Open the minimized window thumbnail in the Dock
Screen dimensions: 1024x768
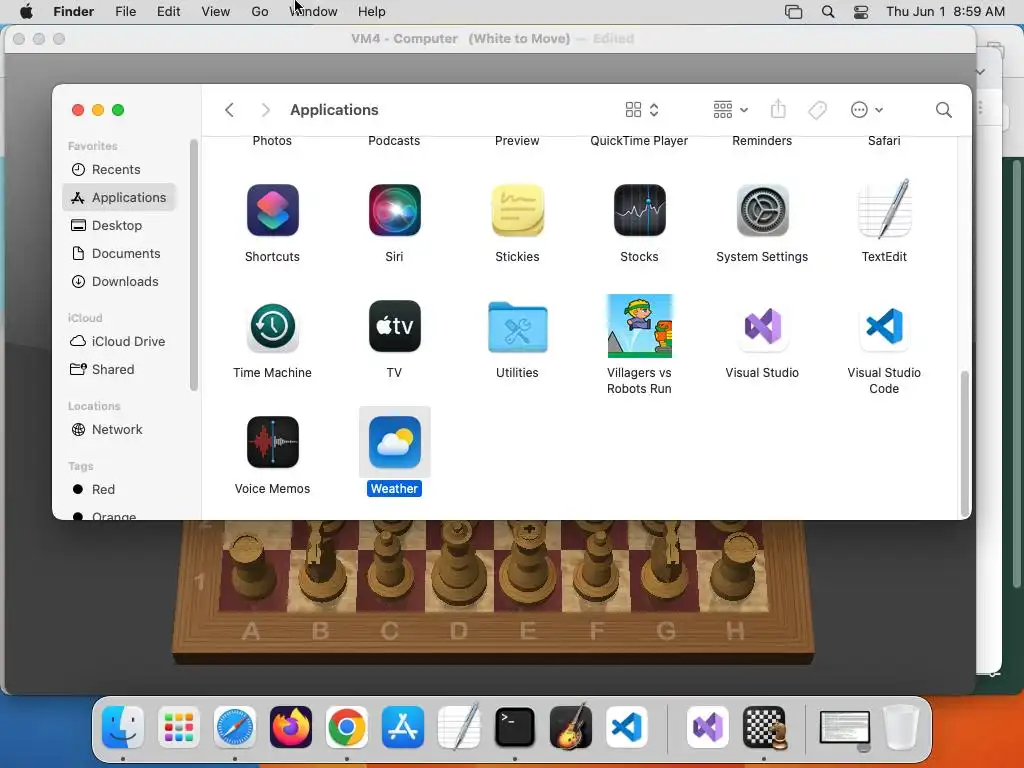coord(844,729)
